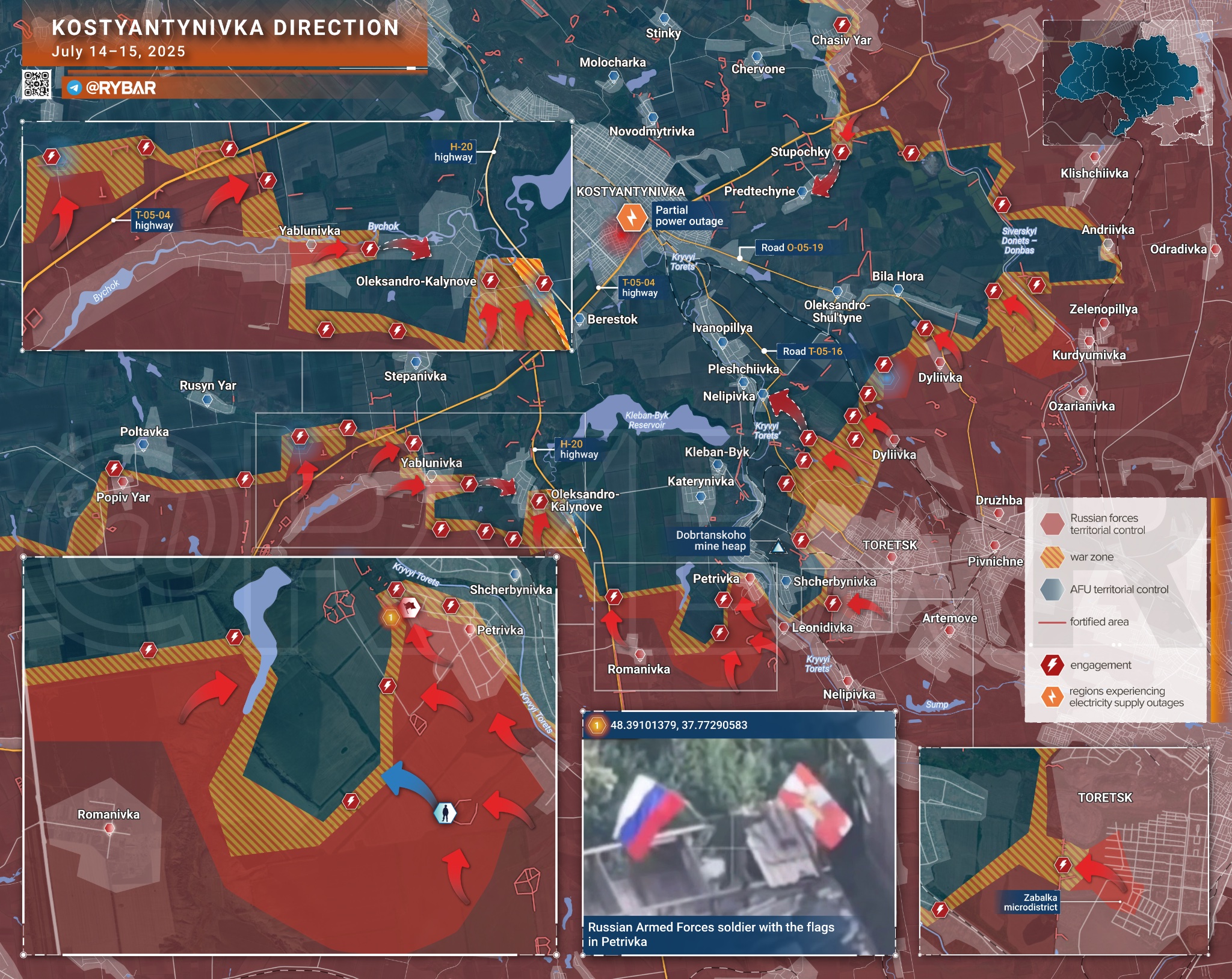Viewport: 1232px width, 979px height.
Task: Click the electricity outage icon in legend
Action: coord(1052,696)
